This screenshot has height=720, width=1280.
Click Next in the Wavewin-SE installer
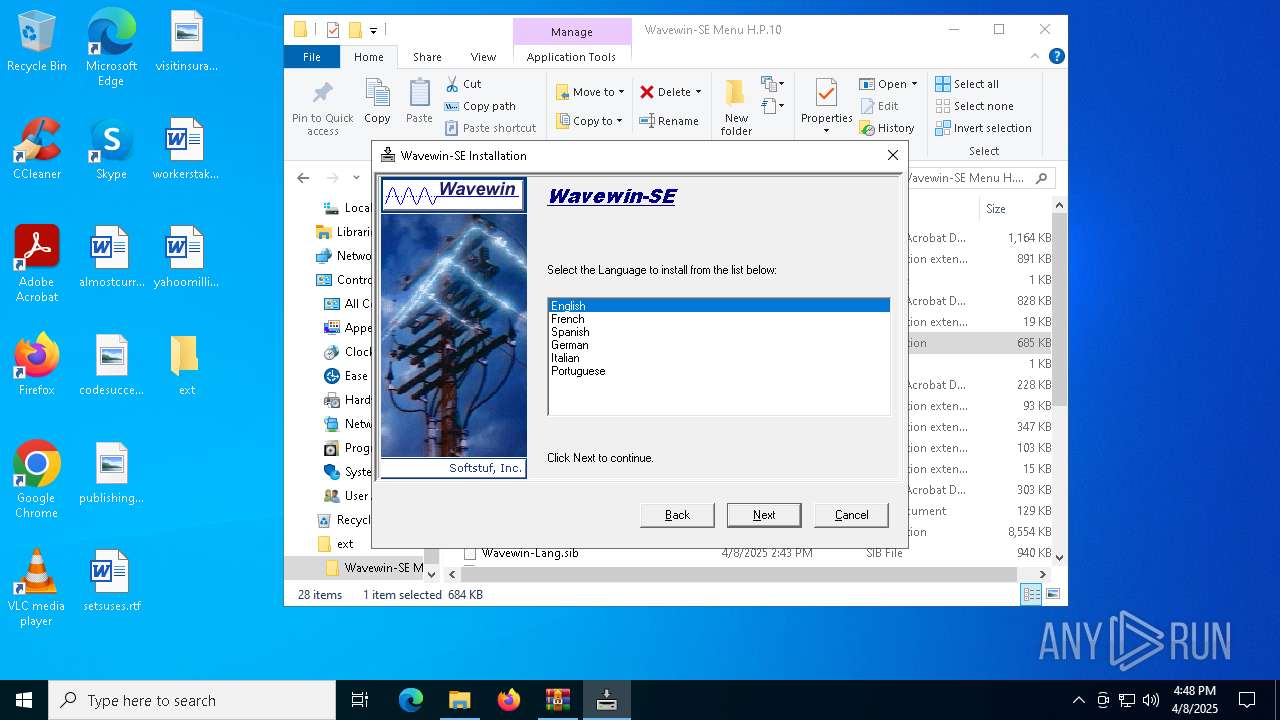[x=764, y=515]
